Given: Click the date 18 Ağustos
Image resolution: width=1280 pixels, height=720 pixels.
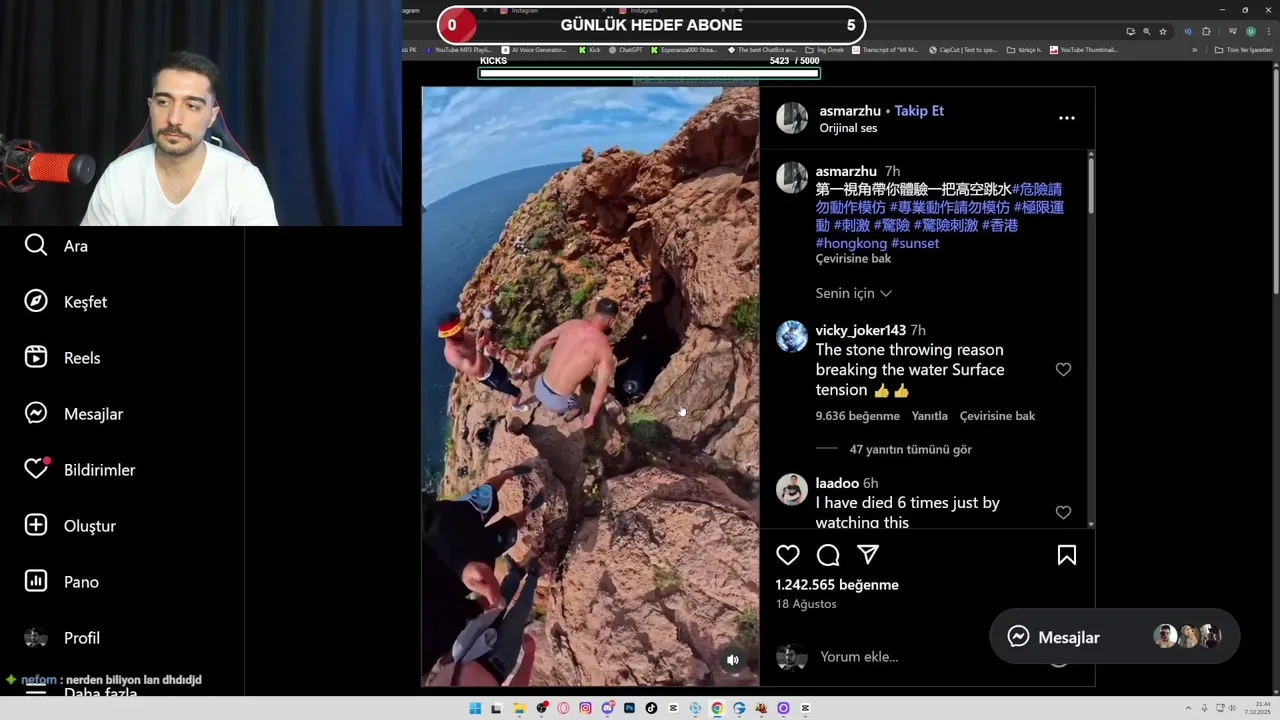Looking at the screenshot, I should point(806,604).
